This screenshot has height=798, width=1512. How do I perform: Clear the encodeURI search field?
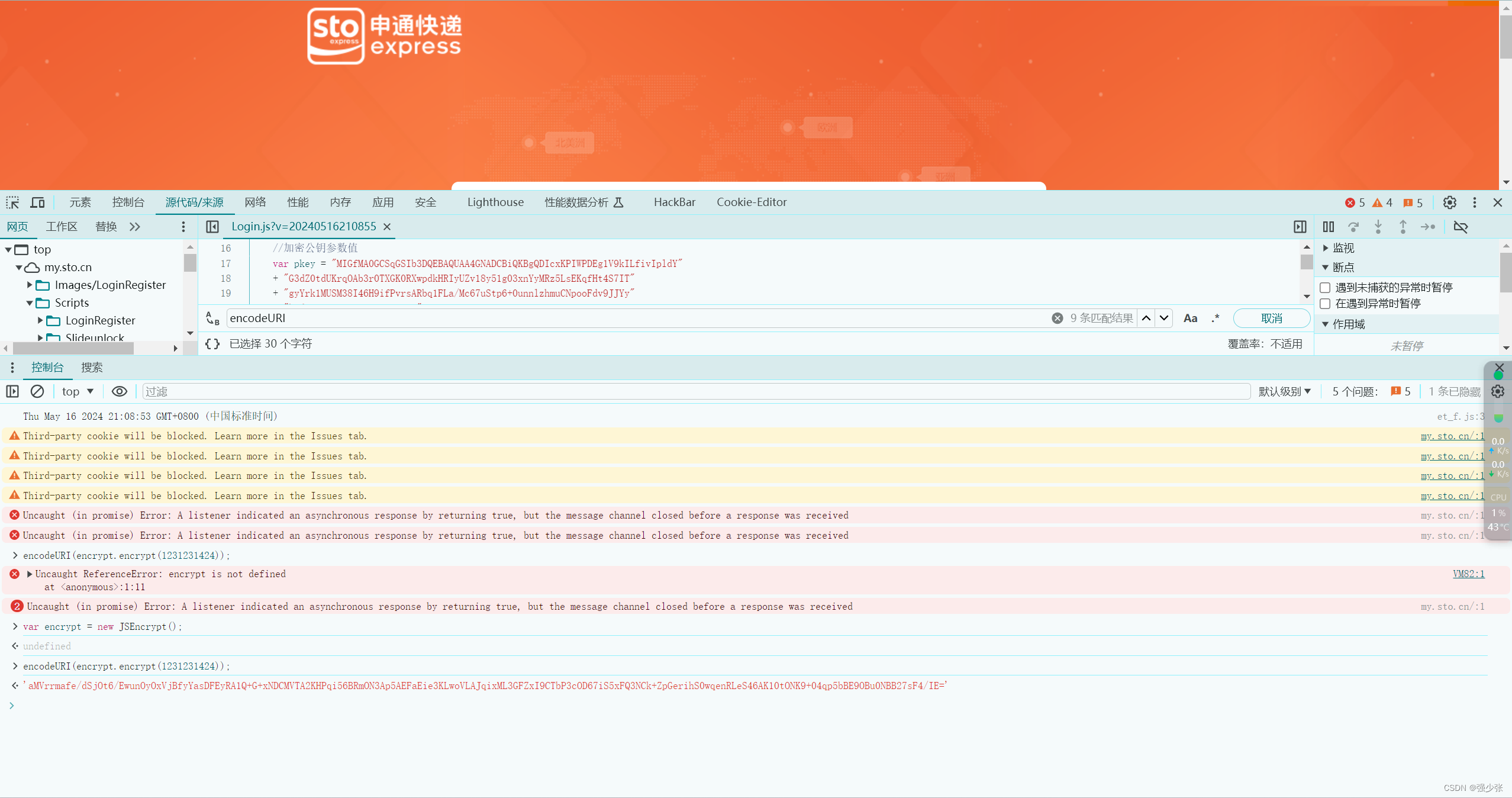[1057, 318]
